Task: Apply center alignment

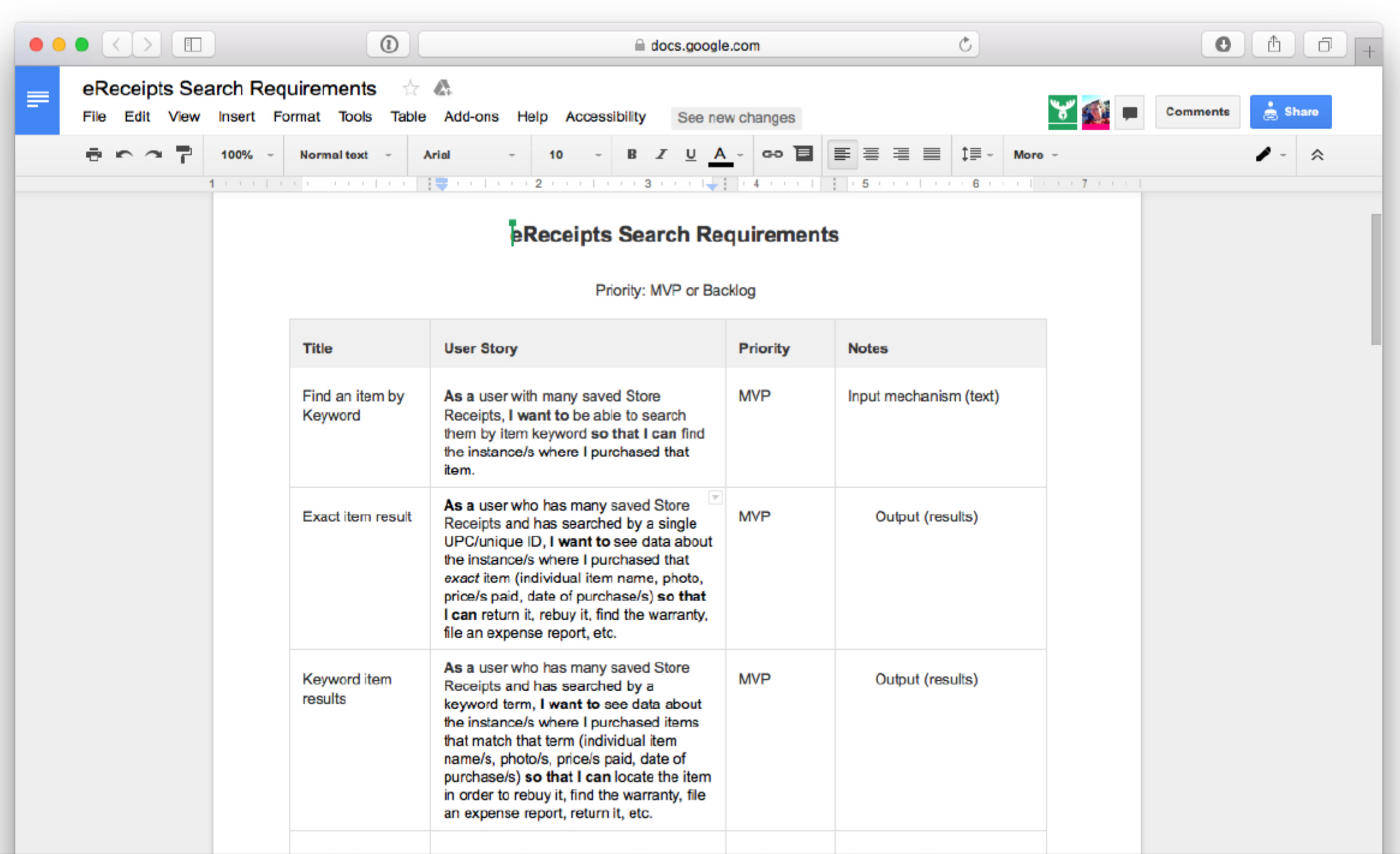Action: [871, 155]
